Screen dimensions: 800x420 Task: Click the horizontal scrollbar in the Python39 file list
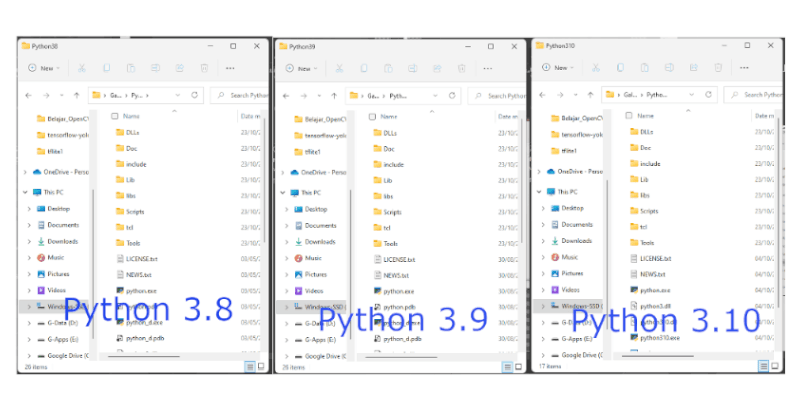[x=402, y=357]
